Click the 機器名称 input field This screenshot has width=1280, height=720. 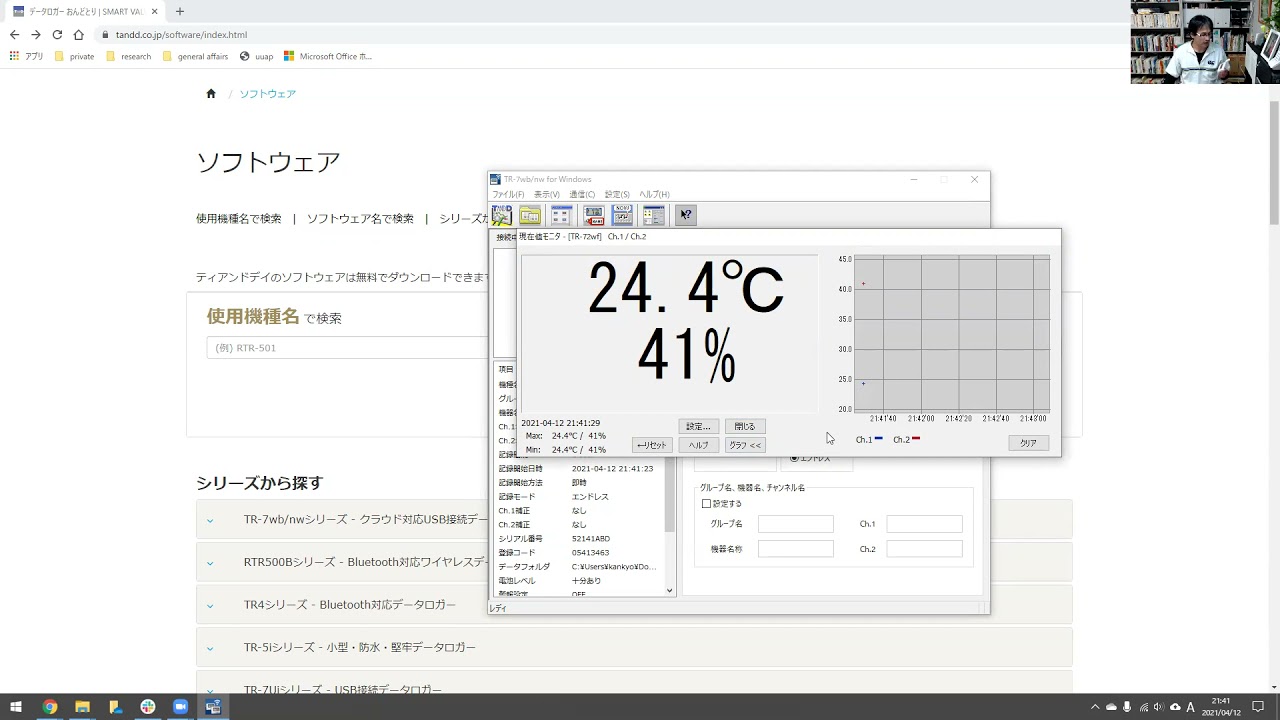click(x=796, y=549)
